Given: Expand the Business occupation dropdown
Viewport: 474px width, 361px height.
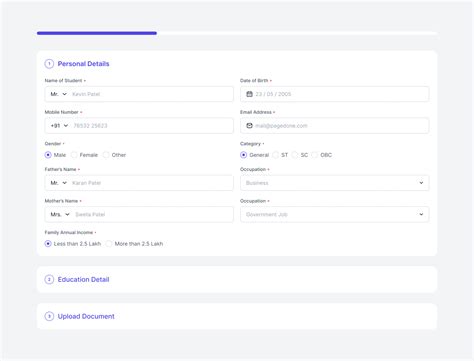Looking at the screenshot, I should click(x=334, y=183).
